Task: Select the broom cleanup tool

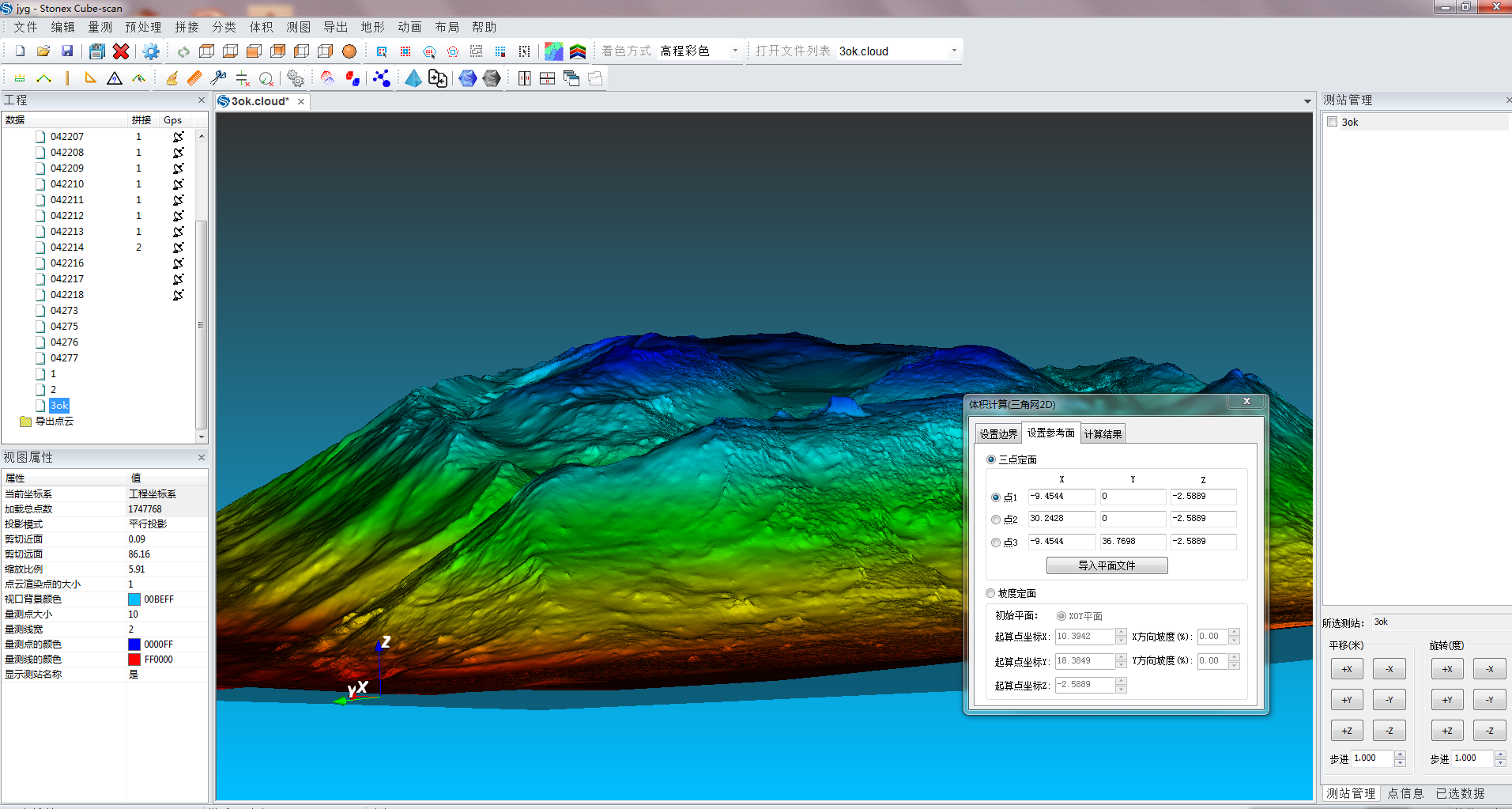Action: [172, 78]
